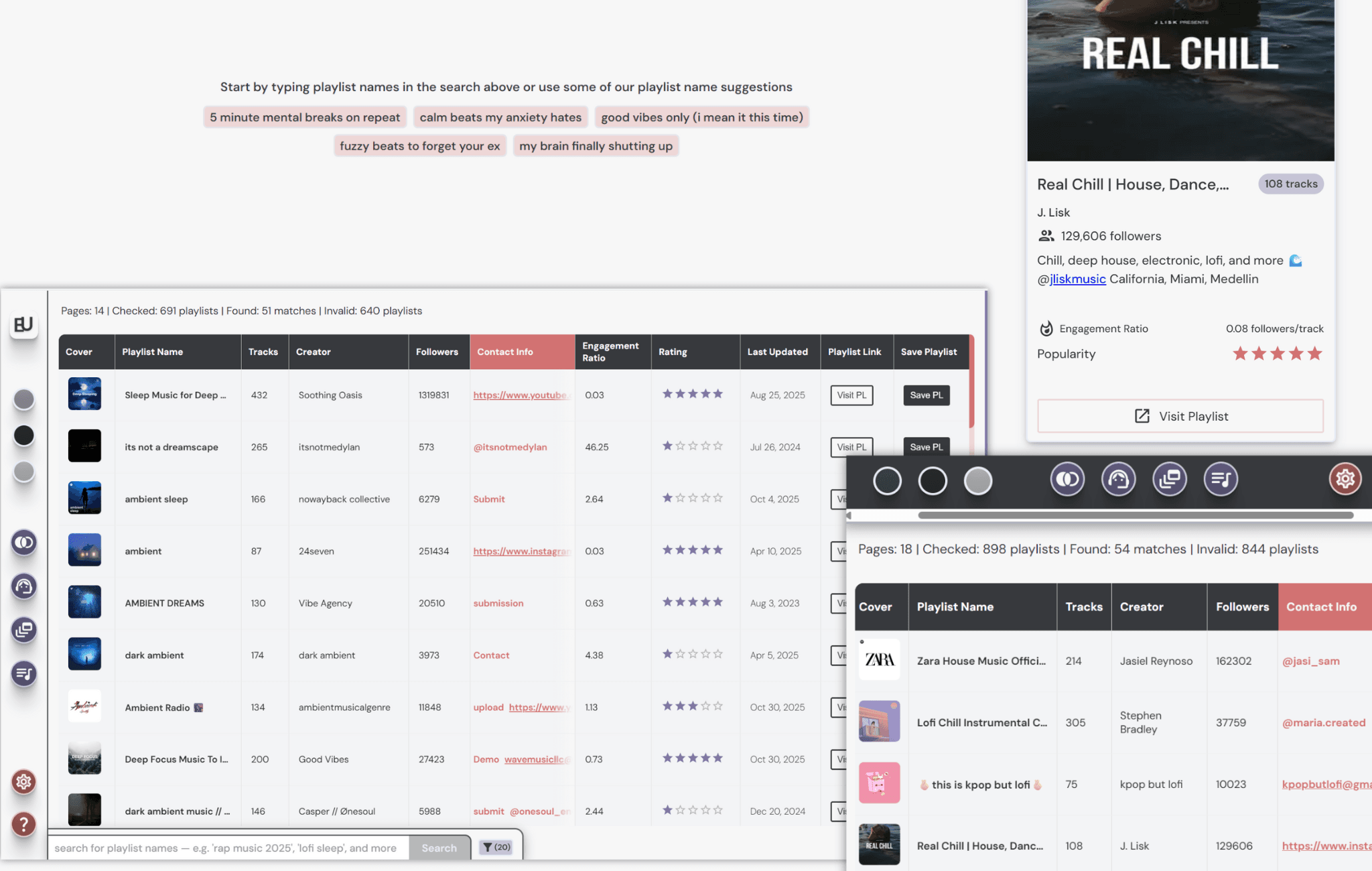Select the light gray circle in dark toolbar
The height and width of the screenshot is (871, 1372).
tap(977, 480)
